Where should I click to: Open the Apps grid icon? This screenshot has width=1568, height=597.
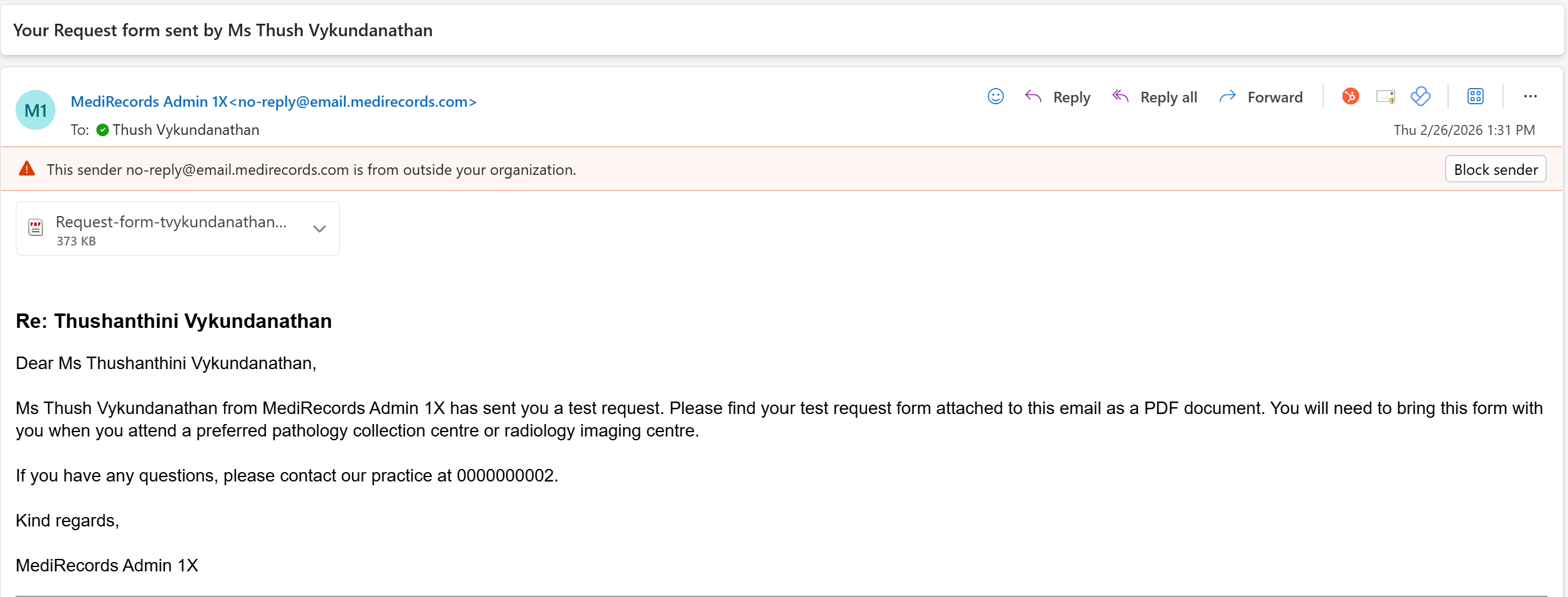pyautogui.click(x=1476, y=96)
